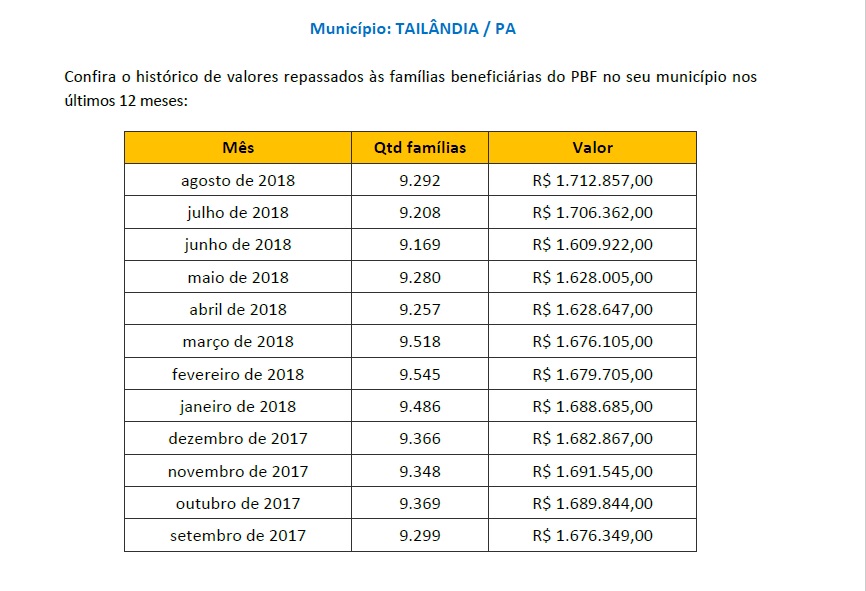Click the 'setembro de 2017' cell
The image size is (866, 591).
coord(238,536)
